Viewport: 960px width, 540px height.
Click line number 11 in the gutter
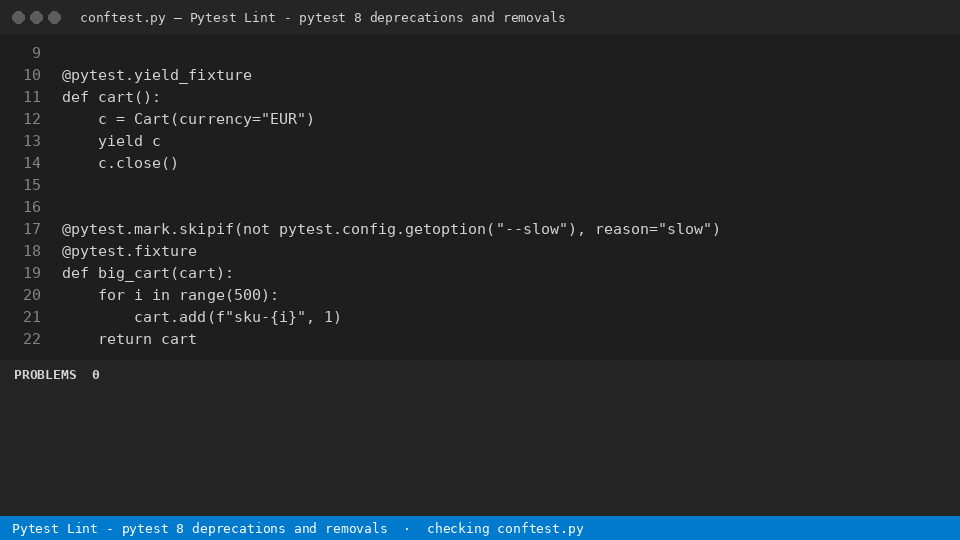[x=32, y=97]
